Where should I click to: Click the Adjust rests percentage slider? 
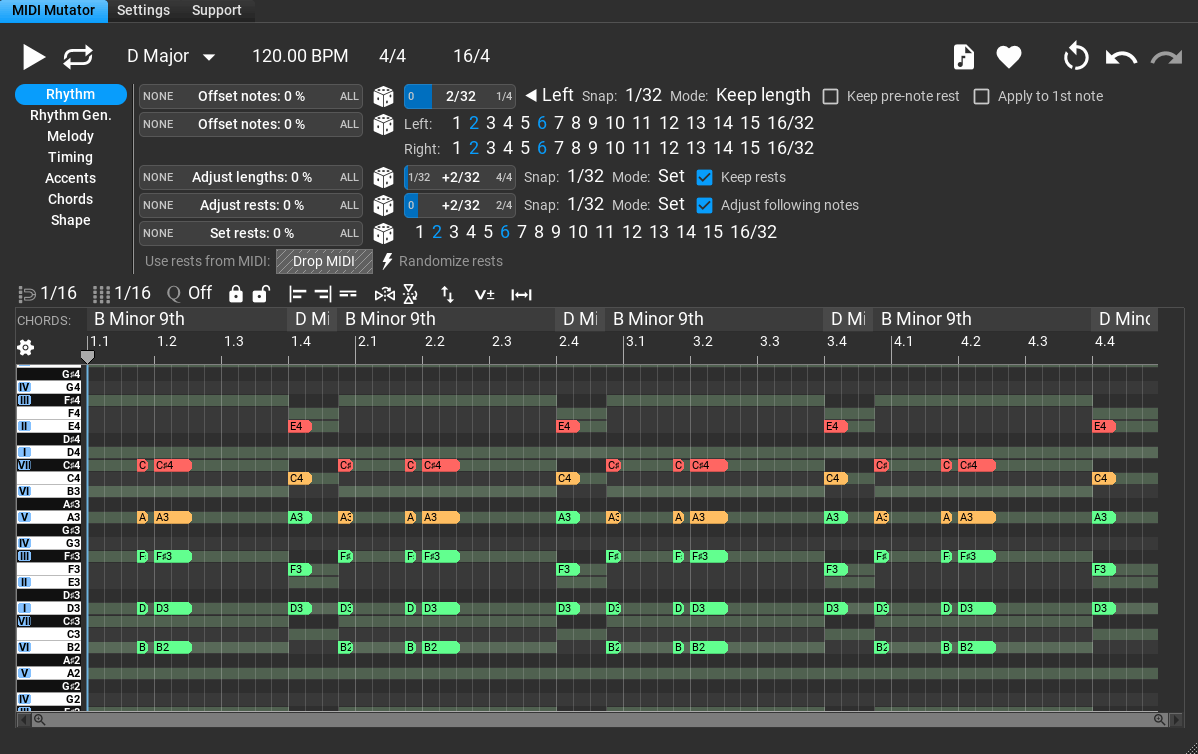click(251, 206)
